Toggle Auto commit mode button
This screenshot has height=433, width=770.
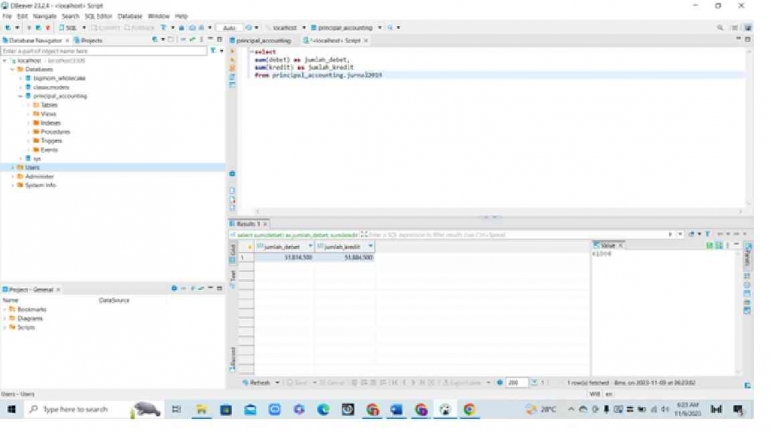point(229,28)
